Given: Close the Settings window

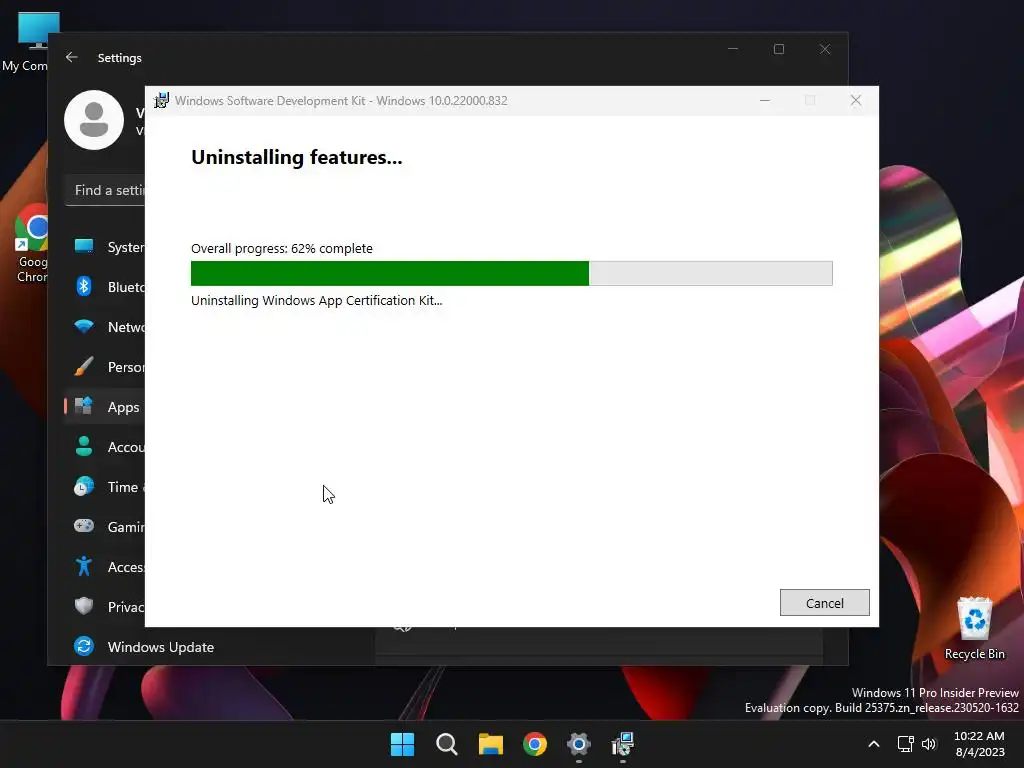Looking at the screenshot, I should 825,49.
